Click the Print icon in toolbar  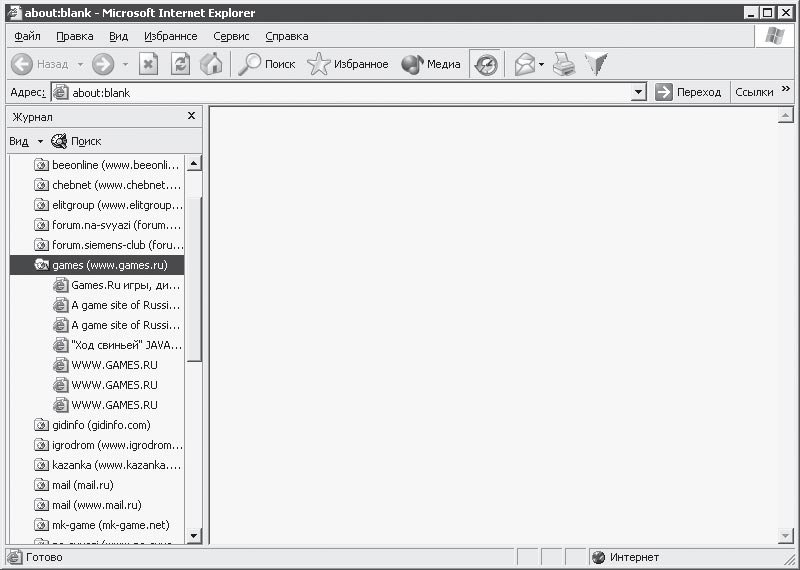pyautogui.click(x=565, y=64)
